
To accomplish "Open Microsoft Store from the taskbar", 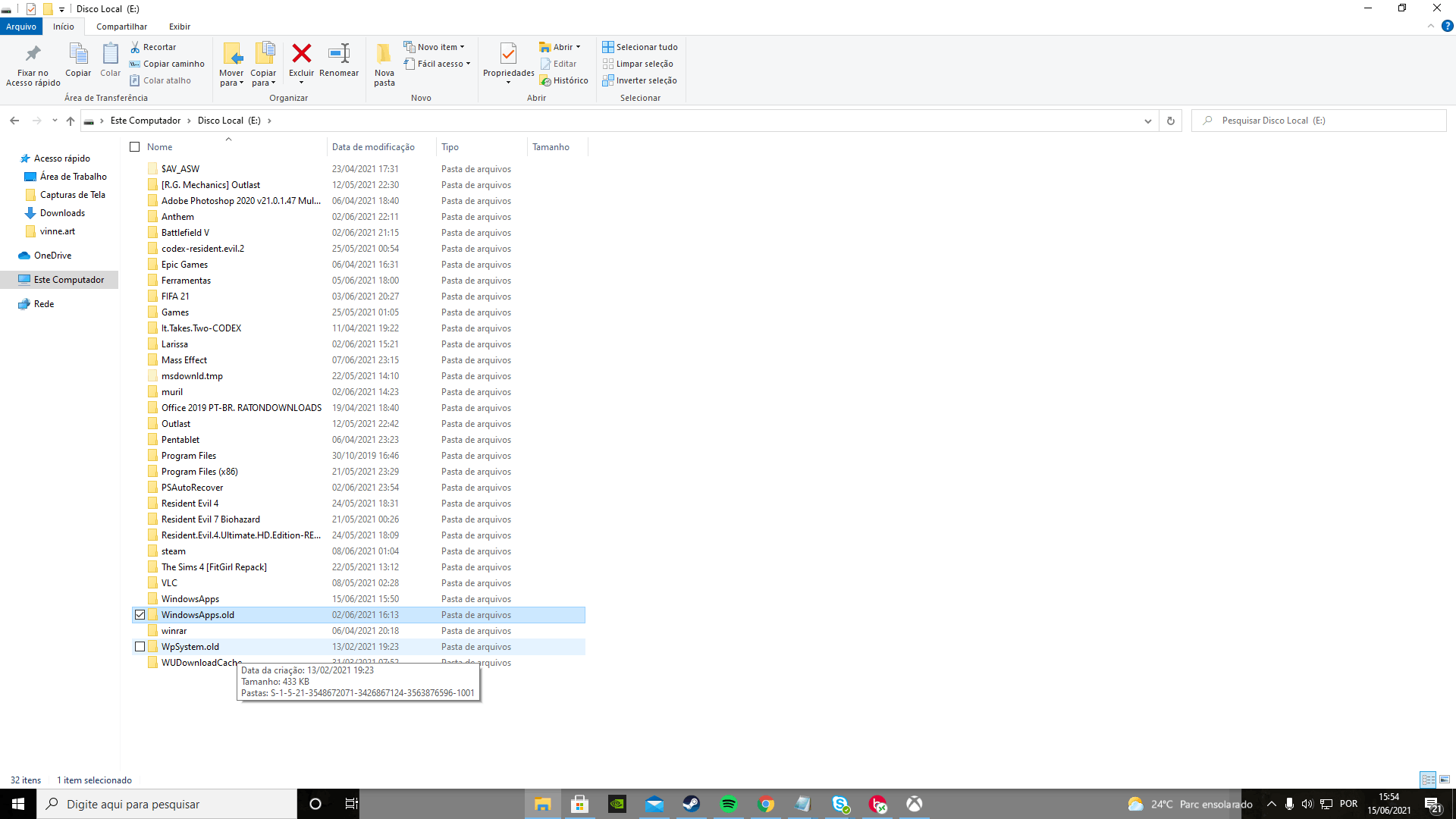I will 580,804.
